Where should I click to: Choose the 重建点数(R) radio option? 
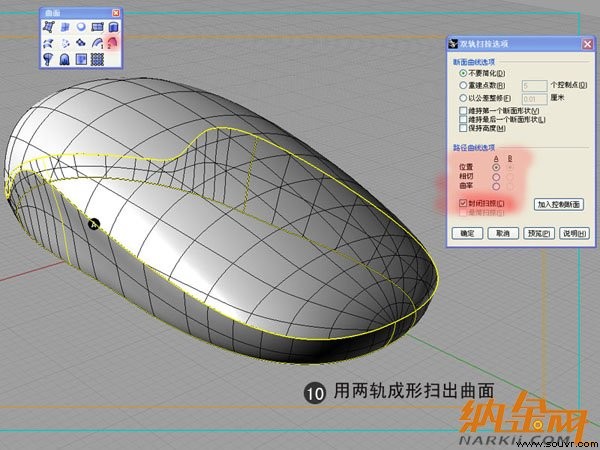point(463,85)
